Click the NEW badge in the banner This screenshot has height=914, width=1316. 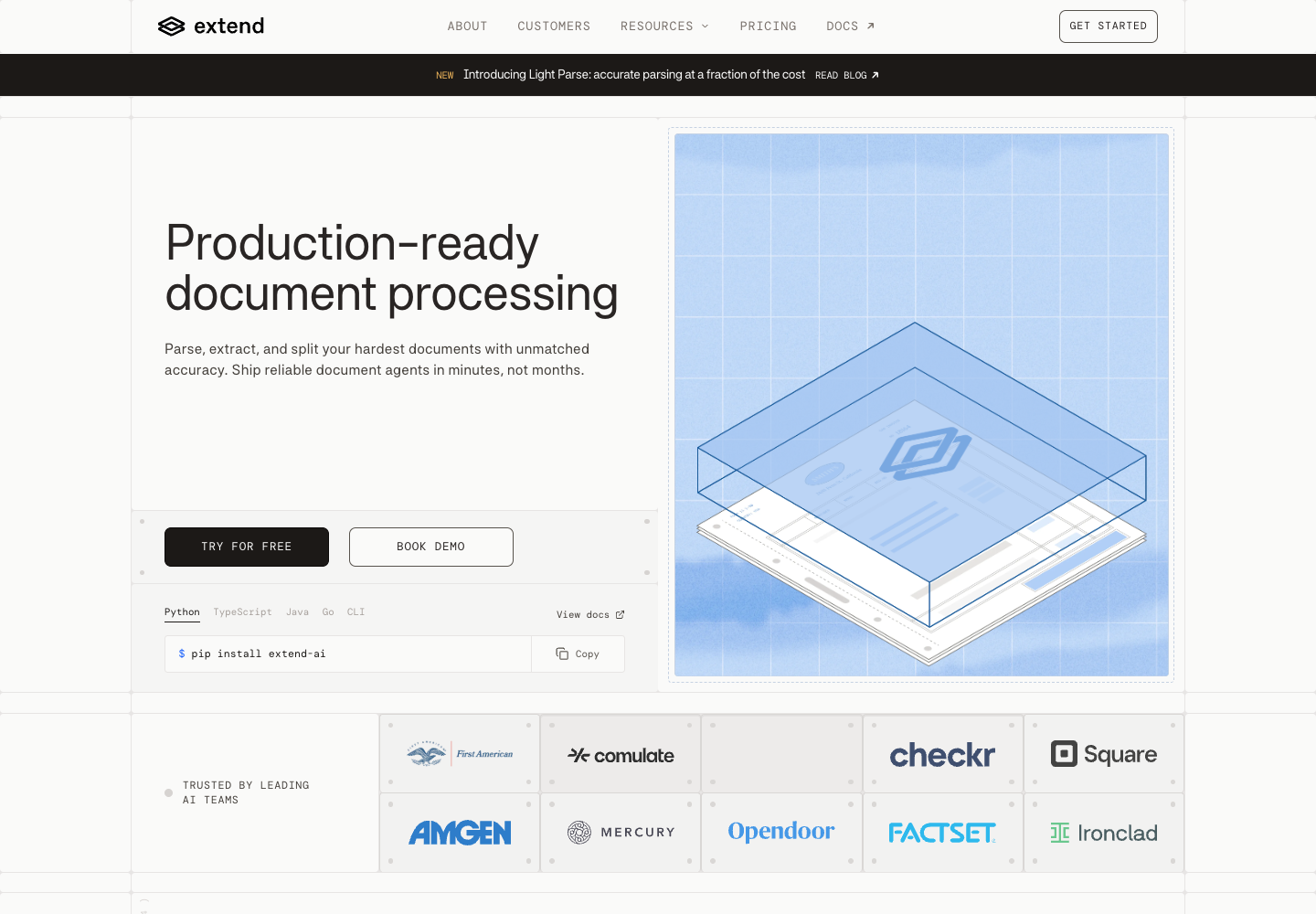point(445,75)
